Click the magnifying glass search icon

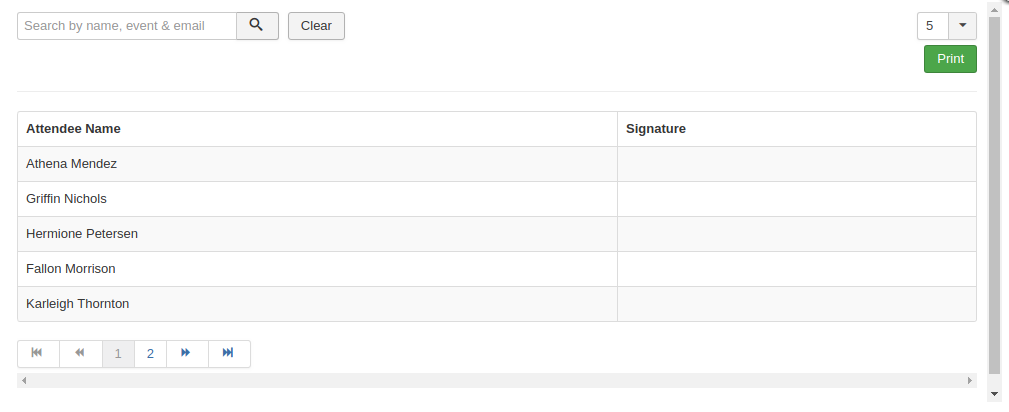point(257,26)
